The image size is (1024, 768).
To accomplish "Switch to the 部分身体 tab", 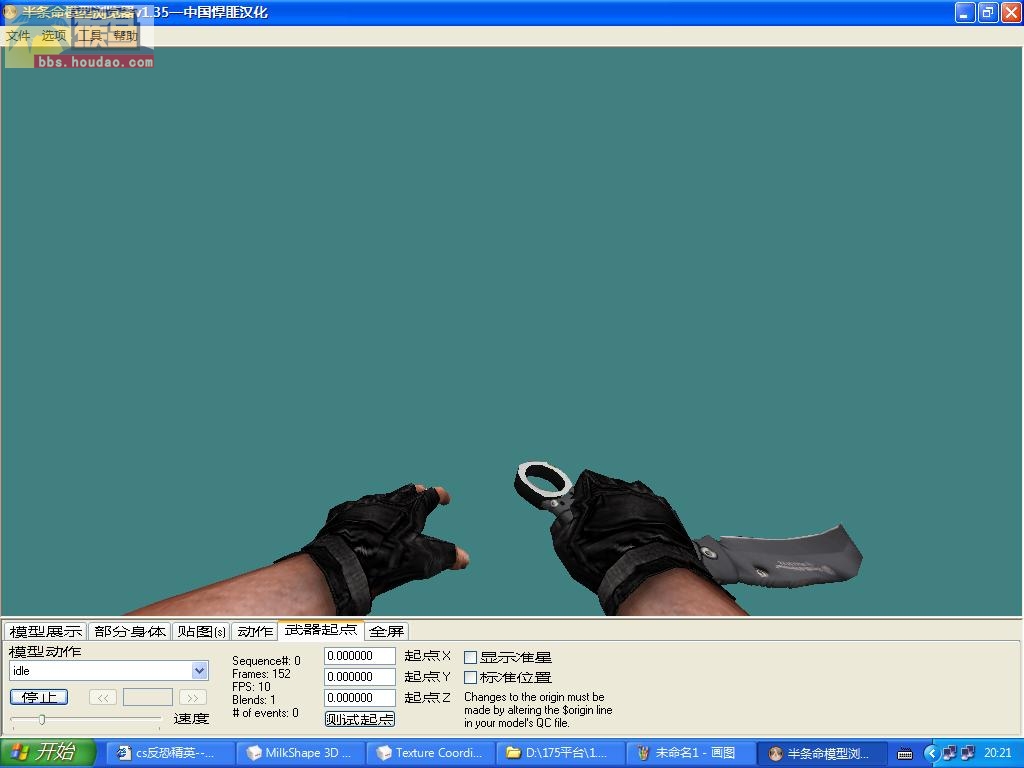I will (x=130, y=632).
